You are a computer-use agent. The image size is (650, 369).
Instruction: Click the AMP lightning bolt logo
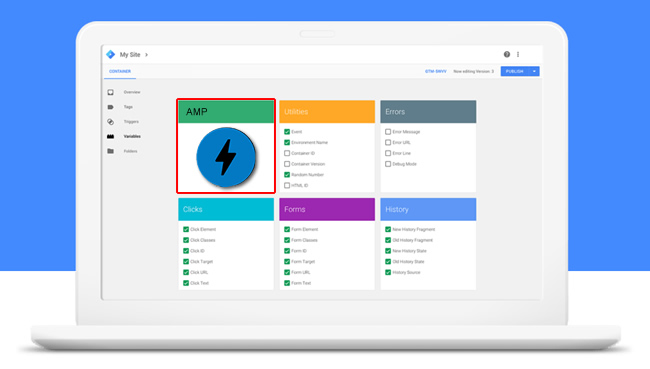[x=226, y=157]
